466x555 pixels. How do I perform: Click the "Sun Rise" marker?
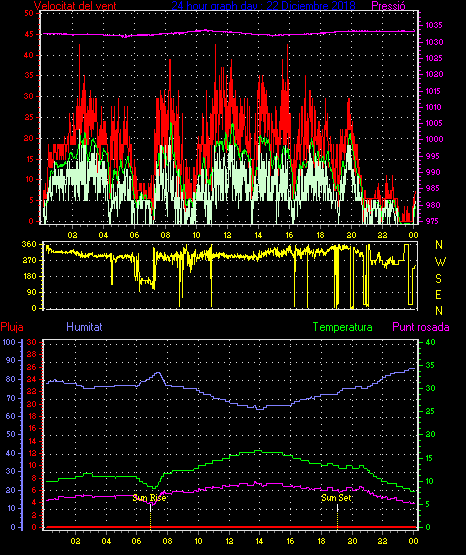149,498
